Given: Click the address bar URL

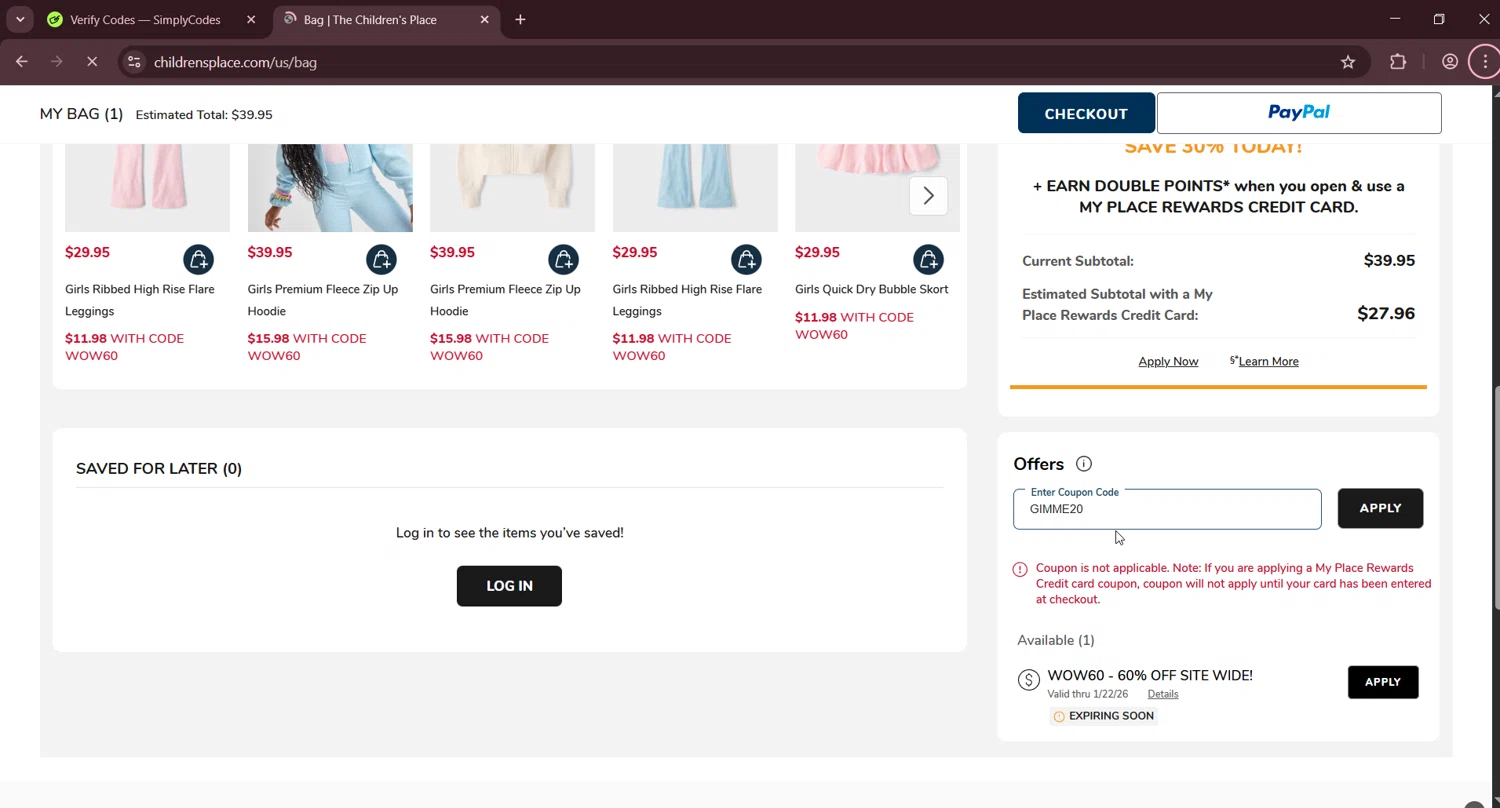Looking at the screenshot, I should tap(235, 62).
